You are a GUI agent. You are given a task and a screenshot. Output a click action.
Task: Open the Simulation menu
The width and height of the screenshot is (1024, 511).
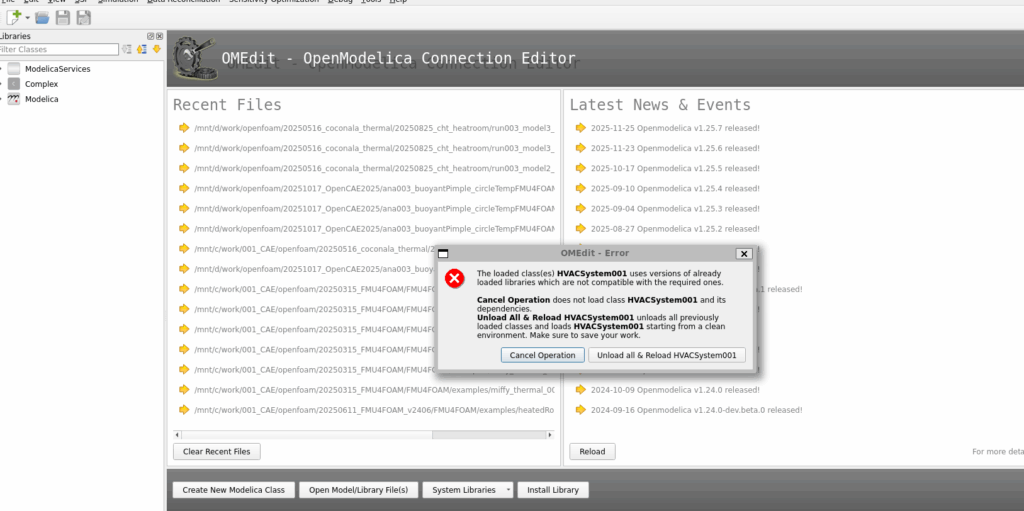(118, 2)
